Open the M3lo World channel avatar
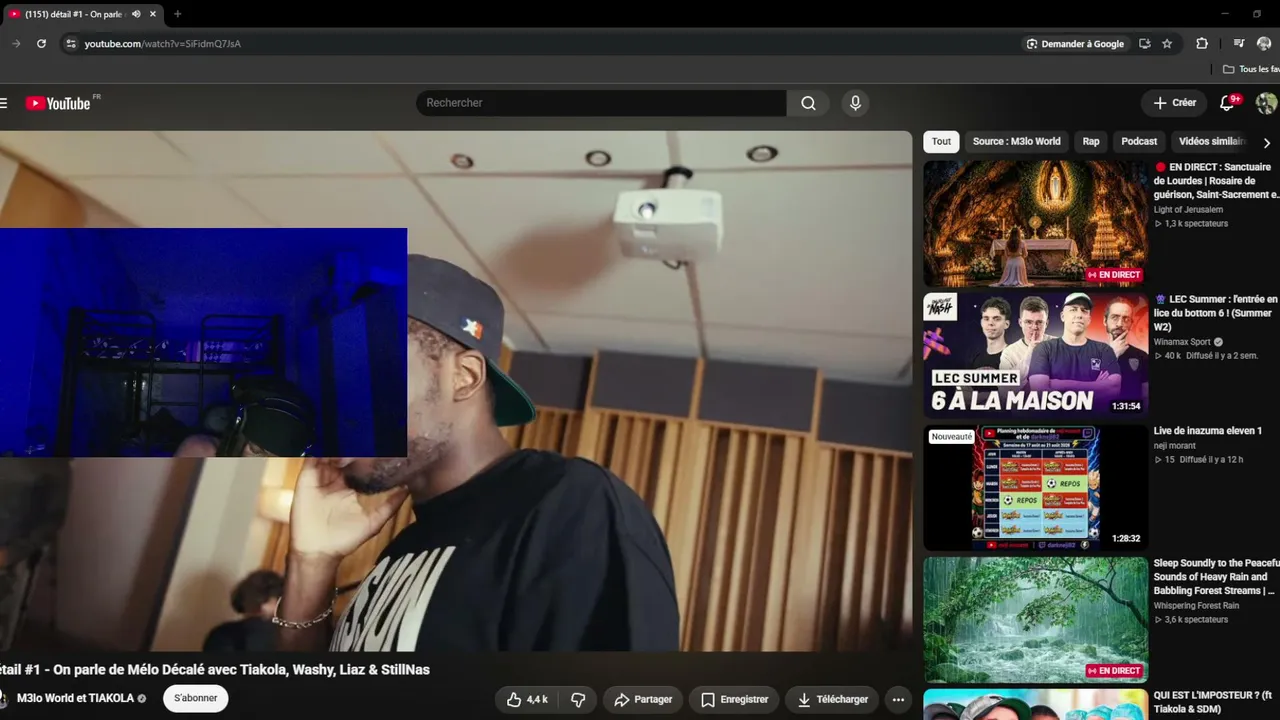The height and width of the screenshot is (720, 1280). coord(3,698)
